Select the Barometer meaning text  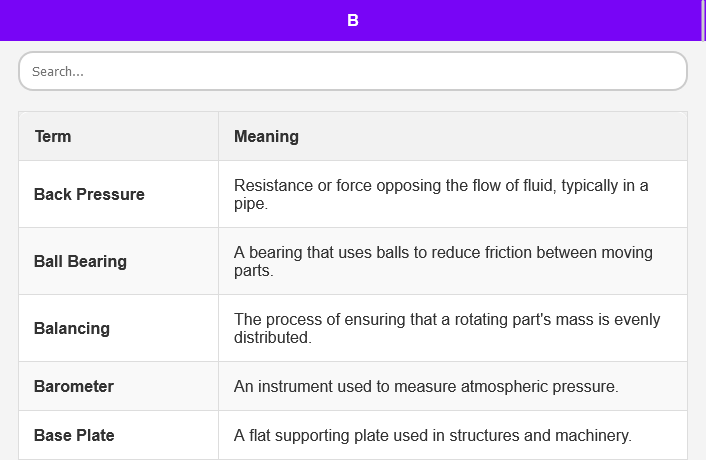426,386
